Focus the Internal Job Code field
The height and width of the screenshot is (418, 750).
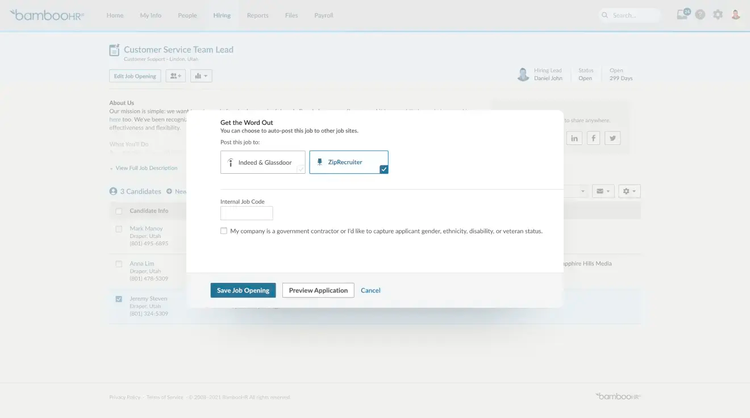[246, 213]
